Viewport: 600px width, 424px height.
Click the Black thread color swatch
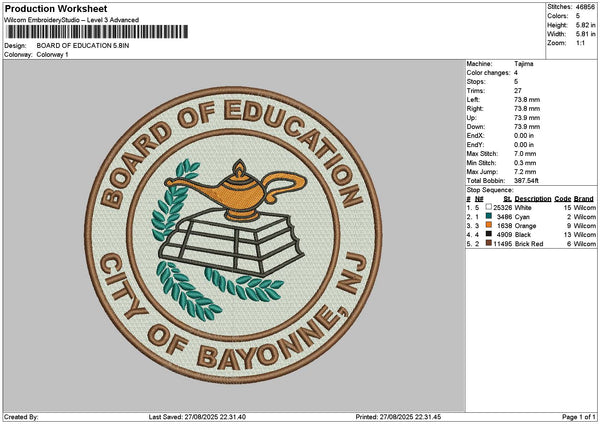[489, 235]
